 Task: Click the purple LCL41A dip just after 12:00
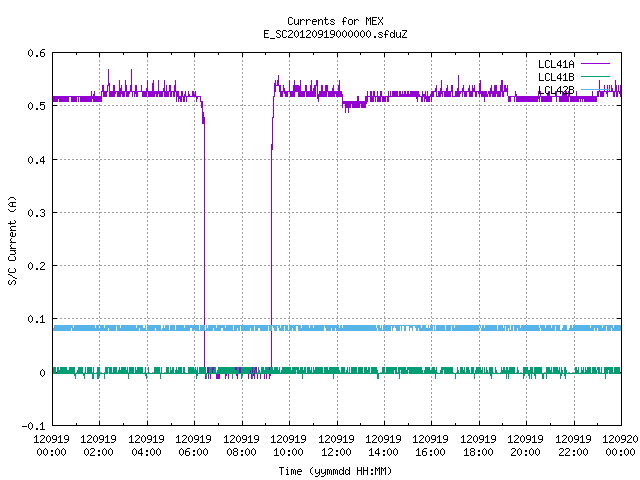pyautogui.click(x=354, y=104)
